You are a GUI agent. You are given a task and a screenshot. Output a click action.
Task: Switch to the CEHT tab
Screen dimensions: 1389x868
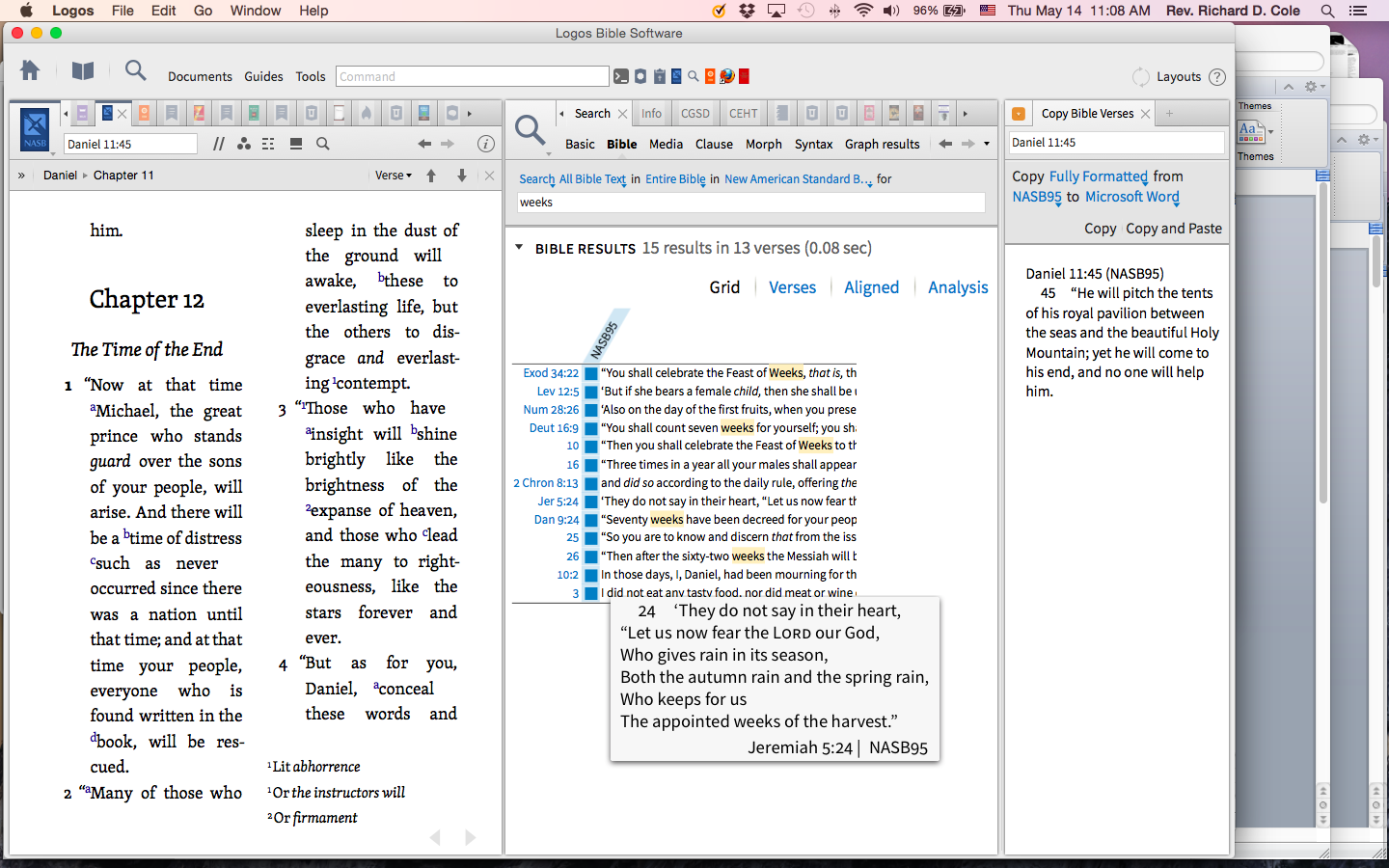click(744, 114)
